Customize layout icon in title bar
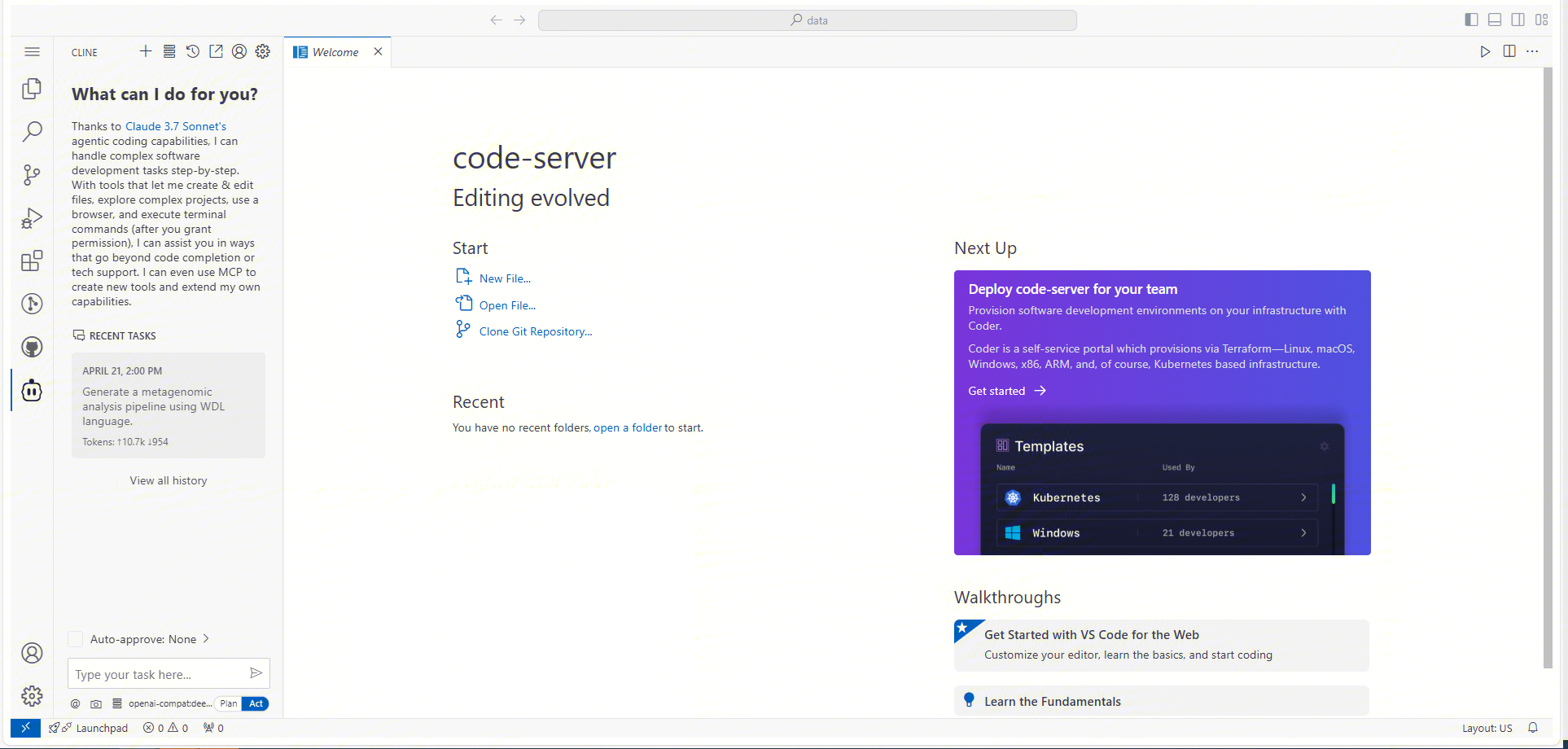Image resolution: width=1568 pixels, height=749 pixels. (x=1542, y=20)
